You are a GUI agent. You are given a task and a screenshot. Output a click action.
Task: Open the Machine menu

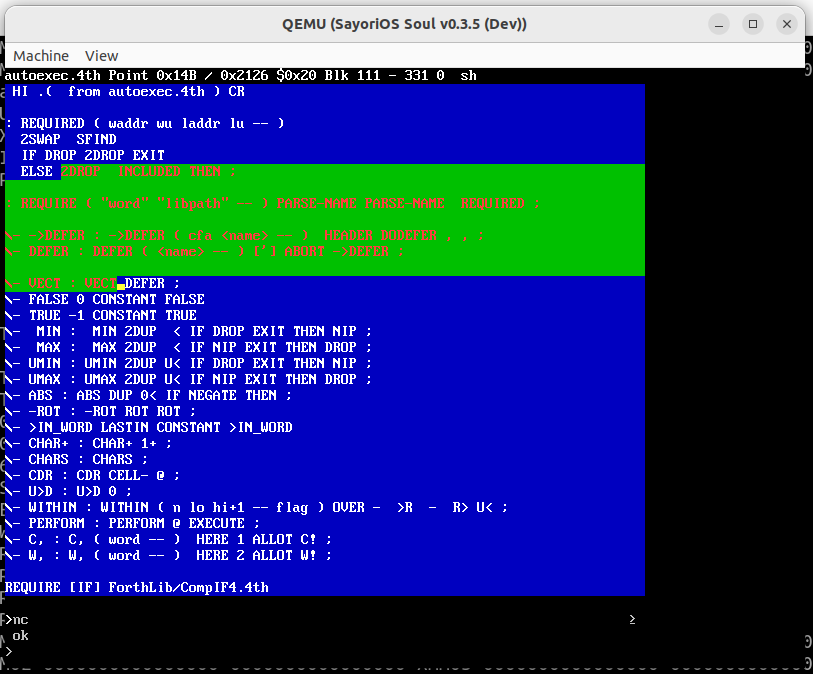tap(41, 56)
